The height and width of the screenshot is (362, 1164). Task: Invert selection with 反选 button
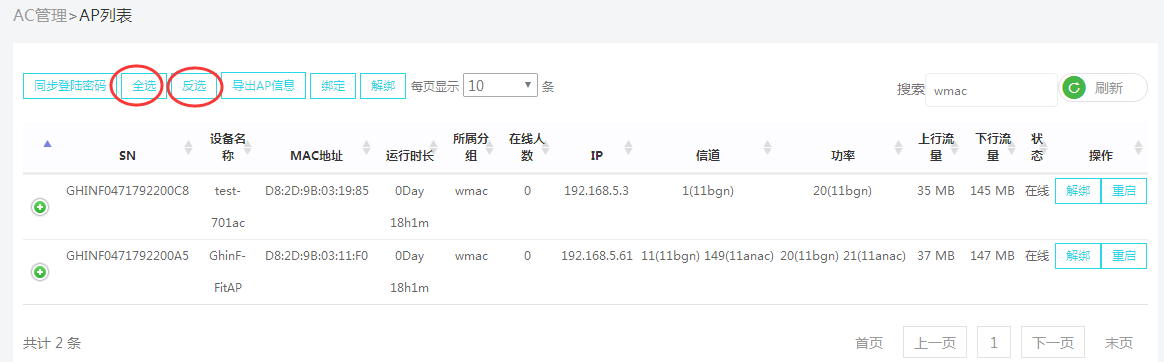tap(194, 85)
